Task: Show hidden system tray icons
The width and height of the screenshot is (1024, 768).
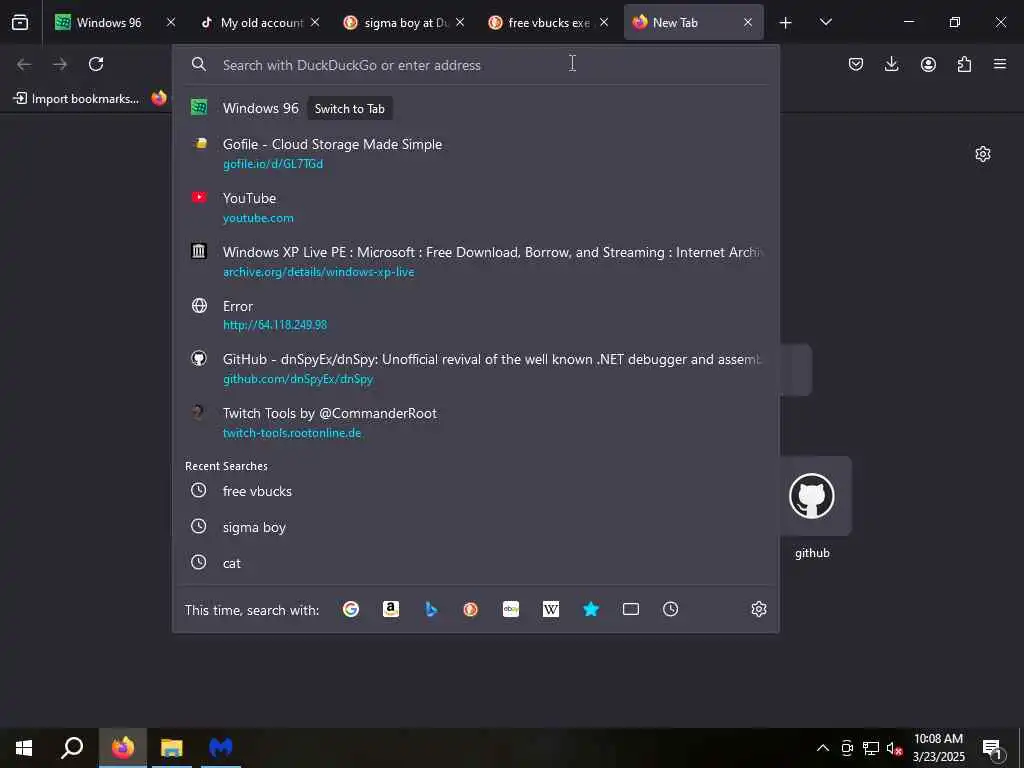Action: pos(823,748)
